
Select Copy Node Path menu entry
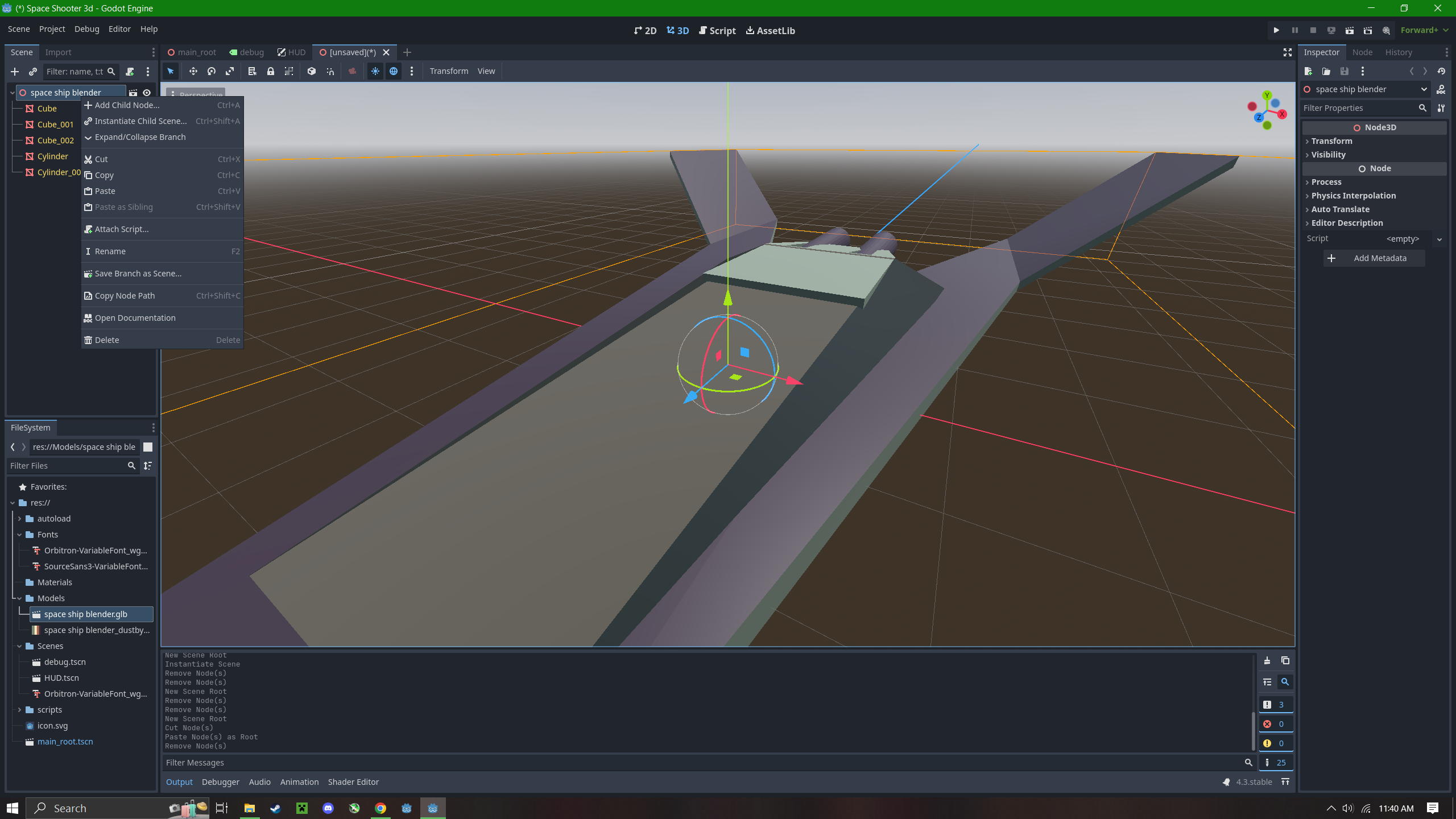point(162,296)
